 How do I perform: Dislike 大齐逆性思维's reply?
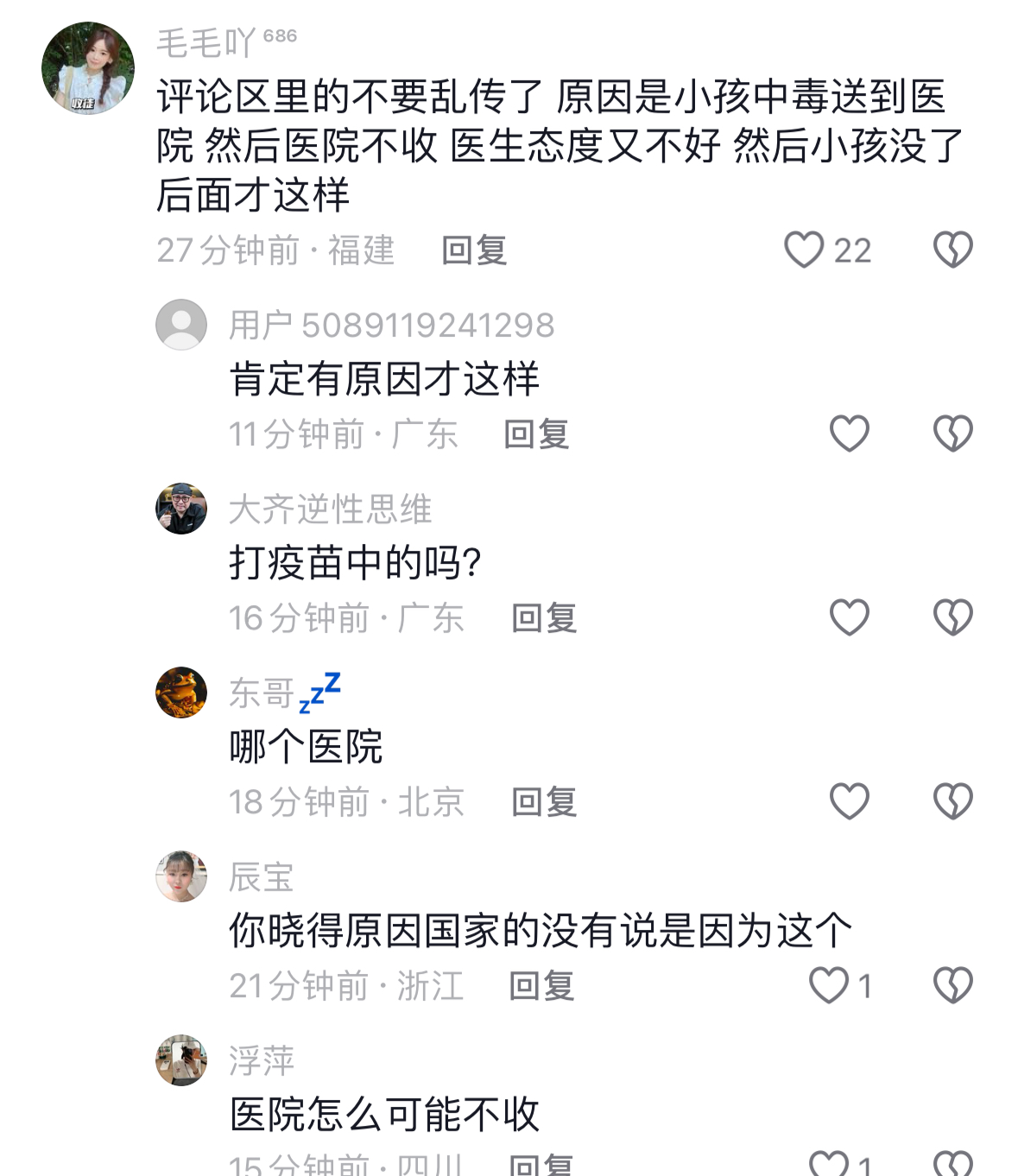click(952, 617)
